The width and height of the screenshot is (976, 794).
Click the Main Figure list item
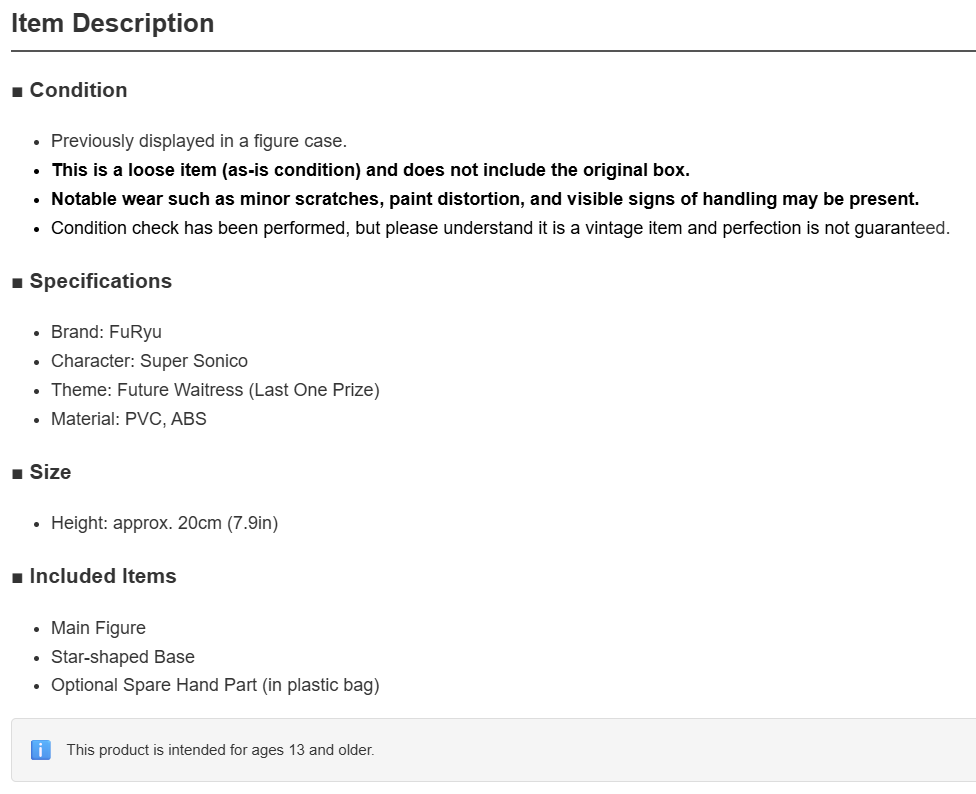(x=98, y=628)
